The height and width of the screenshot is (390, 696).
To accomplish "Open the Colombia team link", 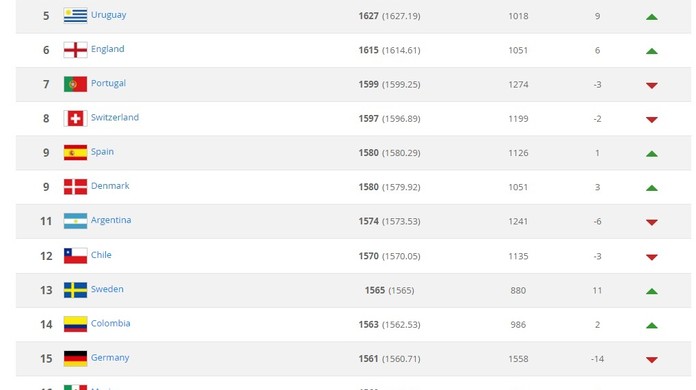I will pos(111,323).
